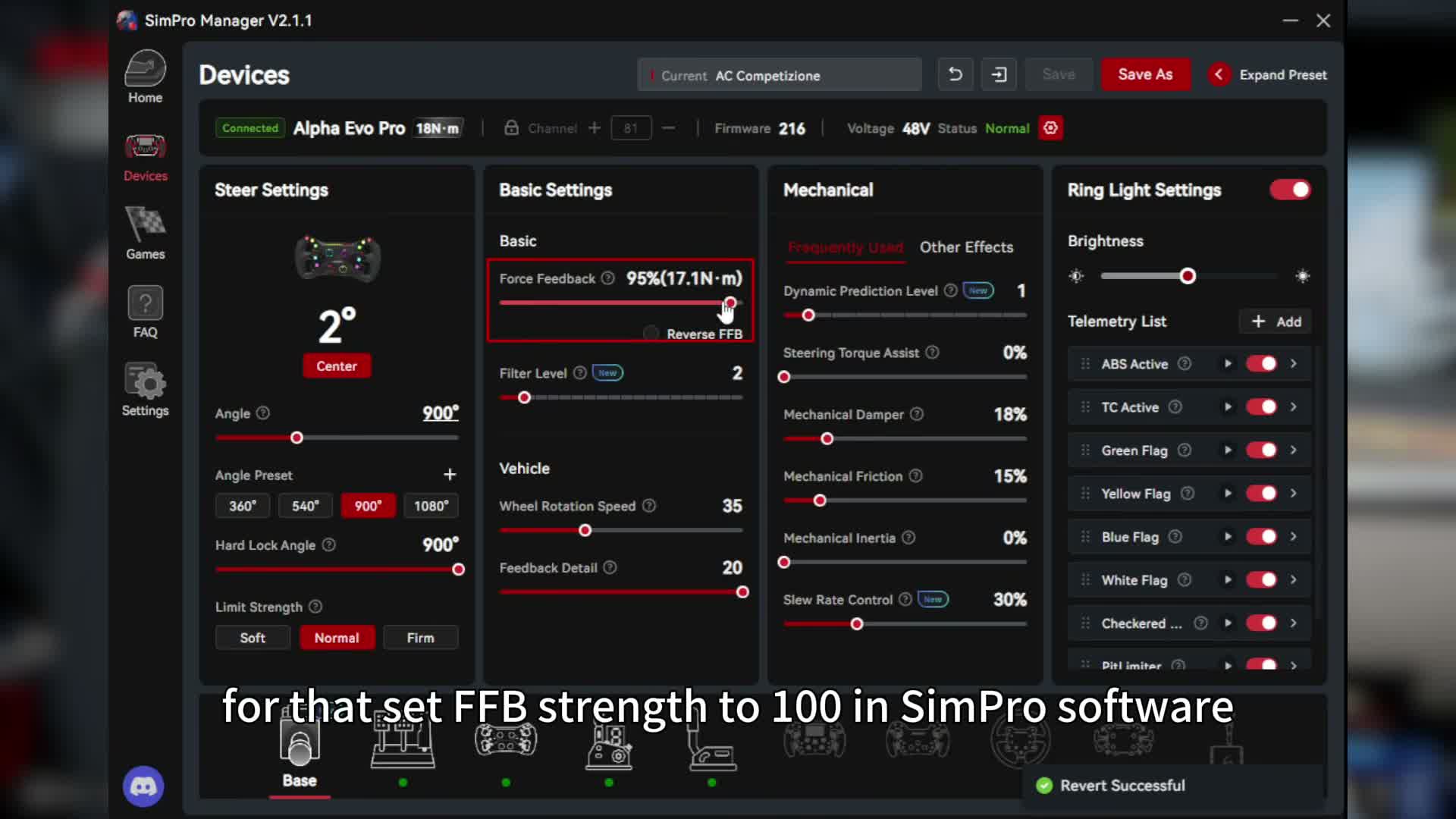Click the import preset icon

[999, 74]
